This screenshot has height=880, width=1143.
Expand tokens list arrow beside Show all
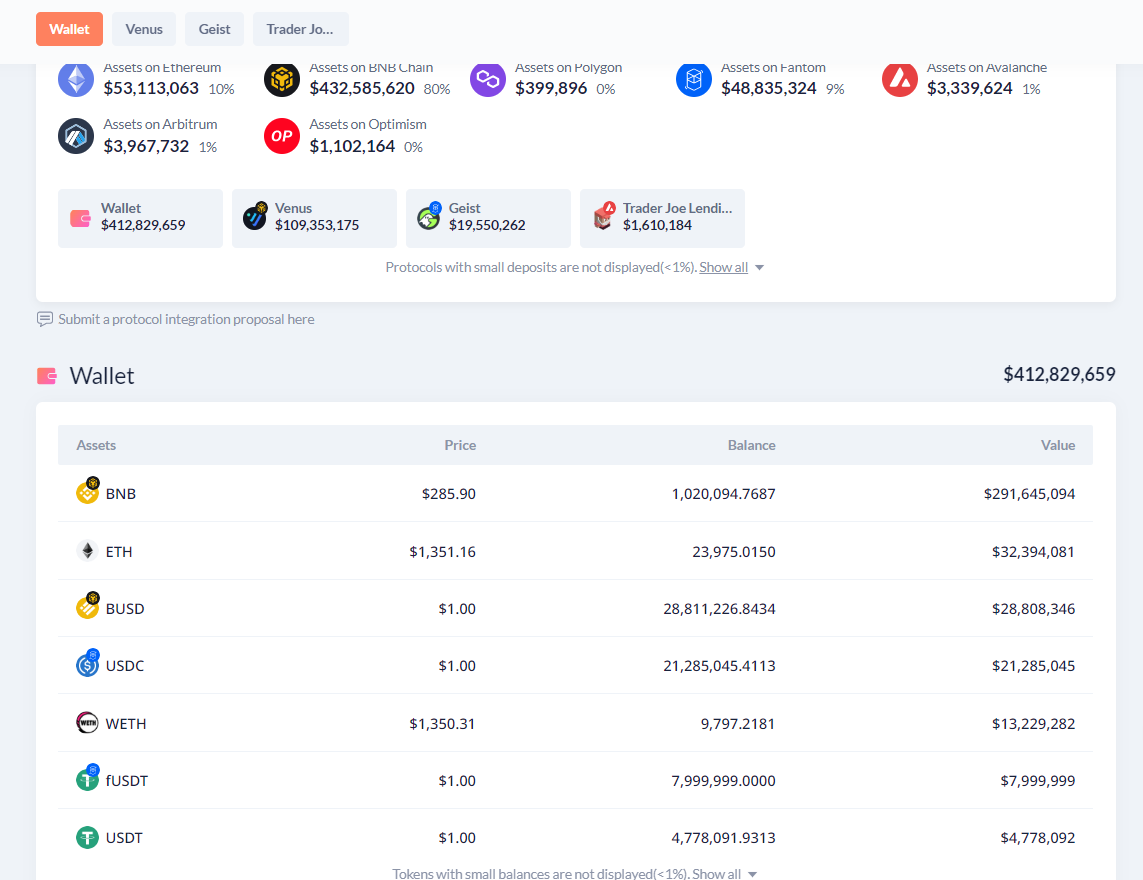752,874
